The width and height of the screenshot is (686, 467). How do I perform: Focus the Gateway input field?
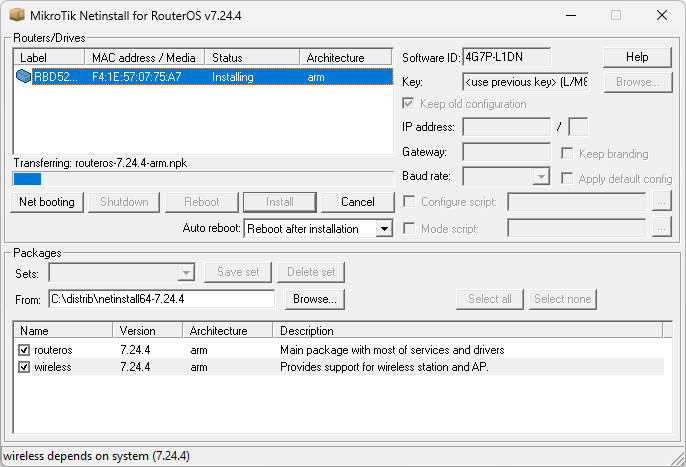coord(507,152)
